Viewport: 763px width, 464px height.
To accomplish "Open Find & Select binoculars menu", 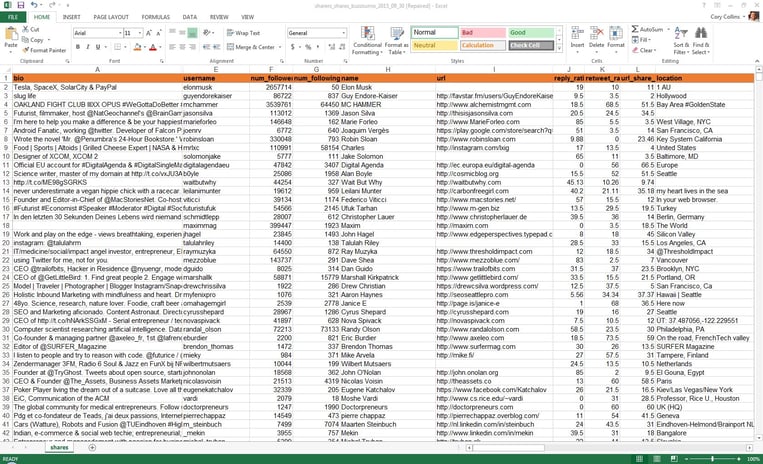I will pyautogui.click(x=701, y=40).
